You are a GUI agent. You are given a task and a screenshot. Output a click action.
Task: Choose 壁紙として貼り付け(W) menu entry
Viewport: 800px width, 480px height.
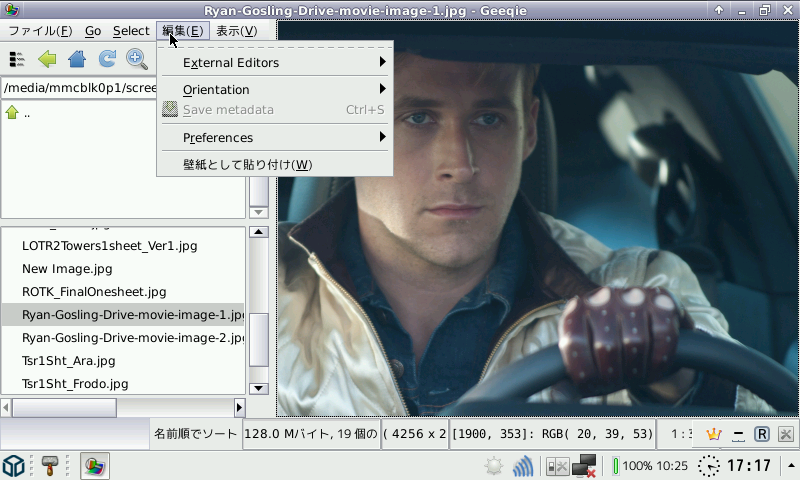pyautogui.click(x=276, y=165)
